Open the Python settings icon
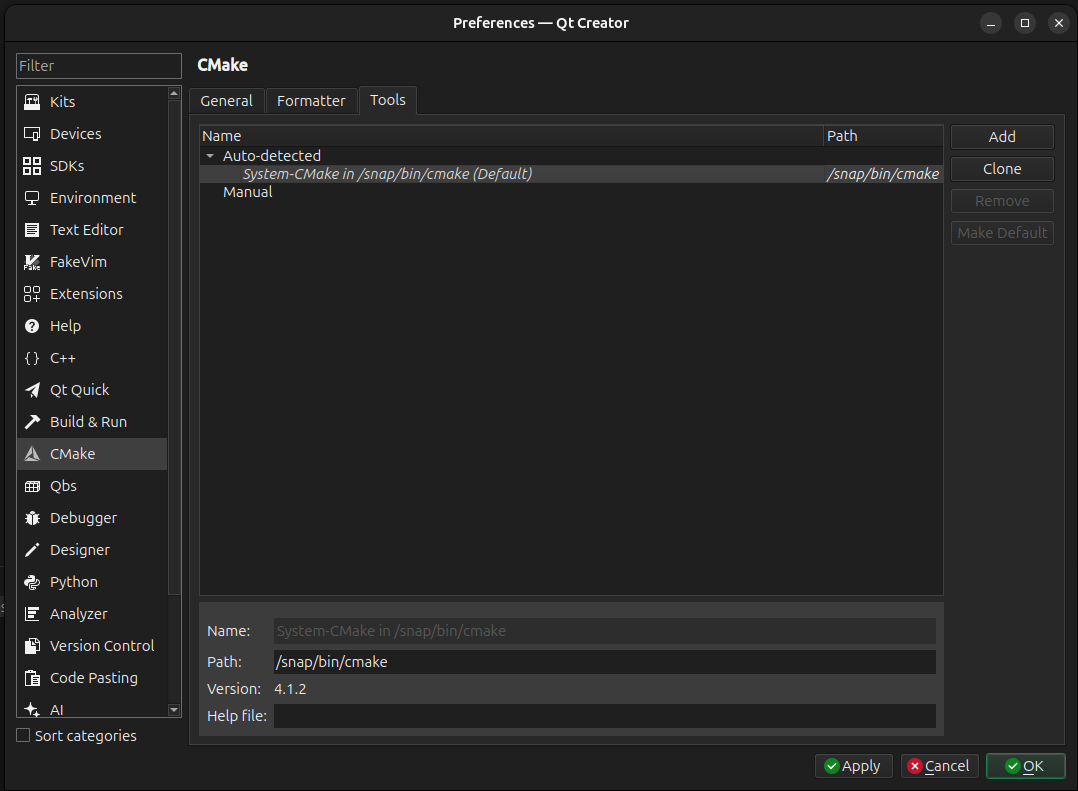 pos(32,582)
